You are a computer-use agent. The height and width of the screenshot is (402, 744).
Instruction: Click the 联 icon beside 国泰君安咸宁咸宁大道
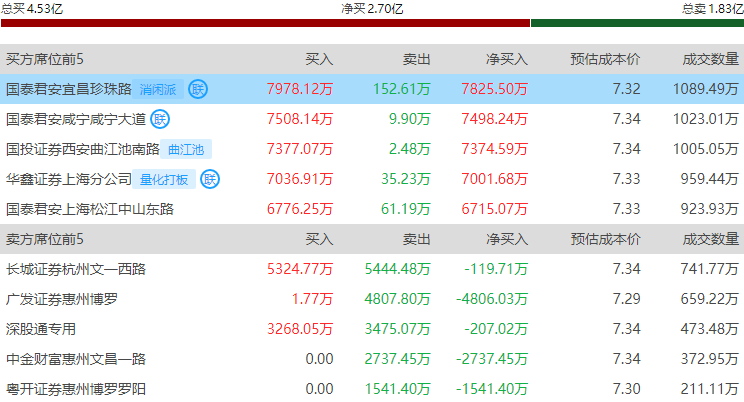pos(160,119)
